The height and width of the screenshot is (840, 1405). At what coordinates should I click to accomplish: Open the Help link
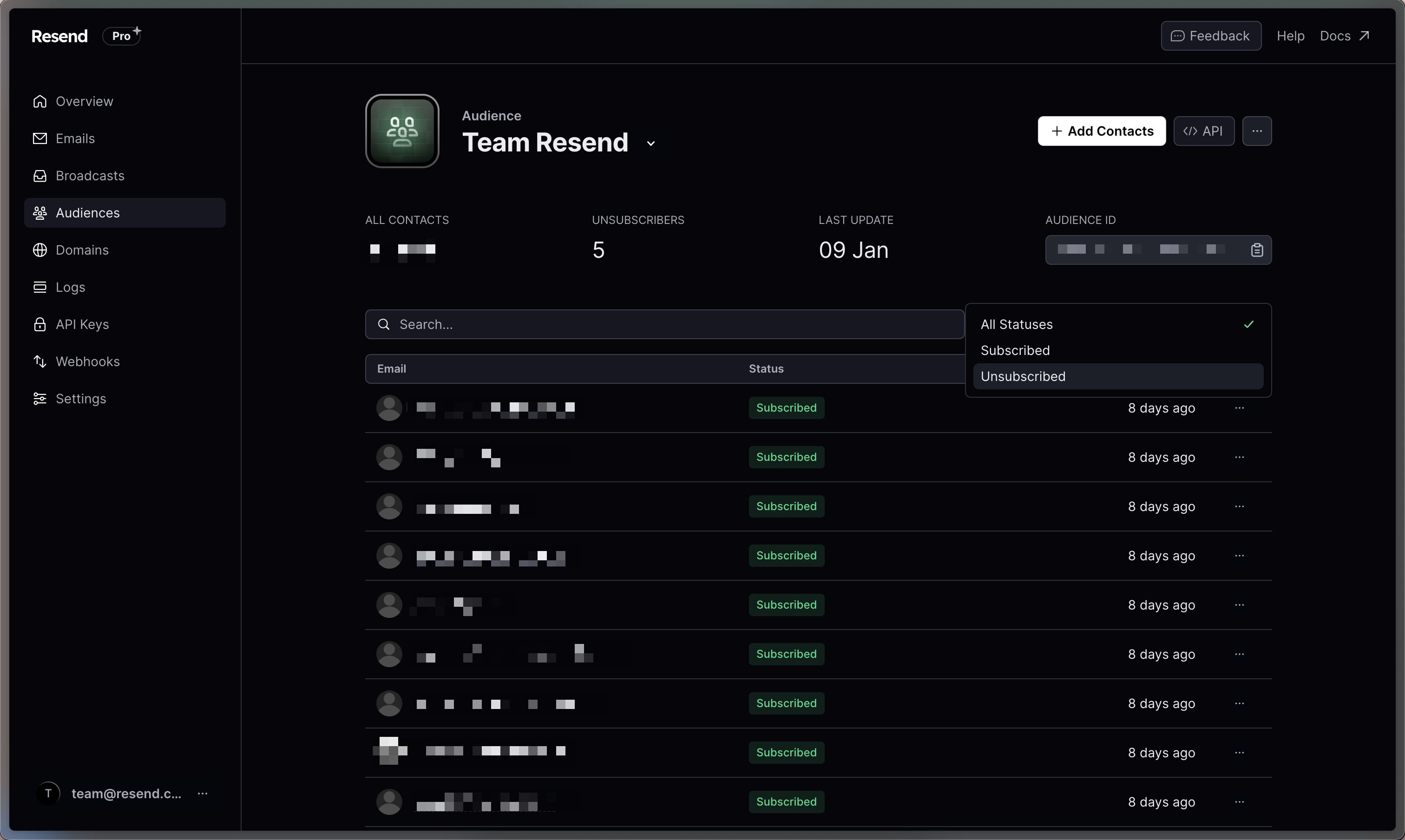tap(1290, 36)
